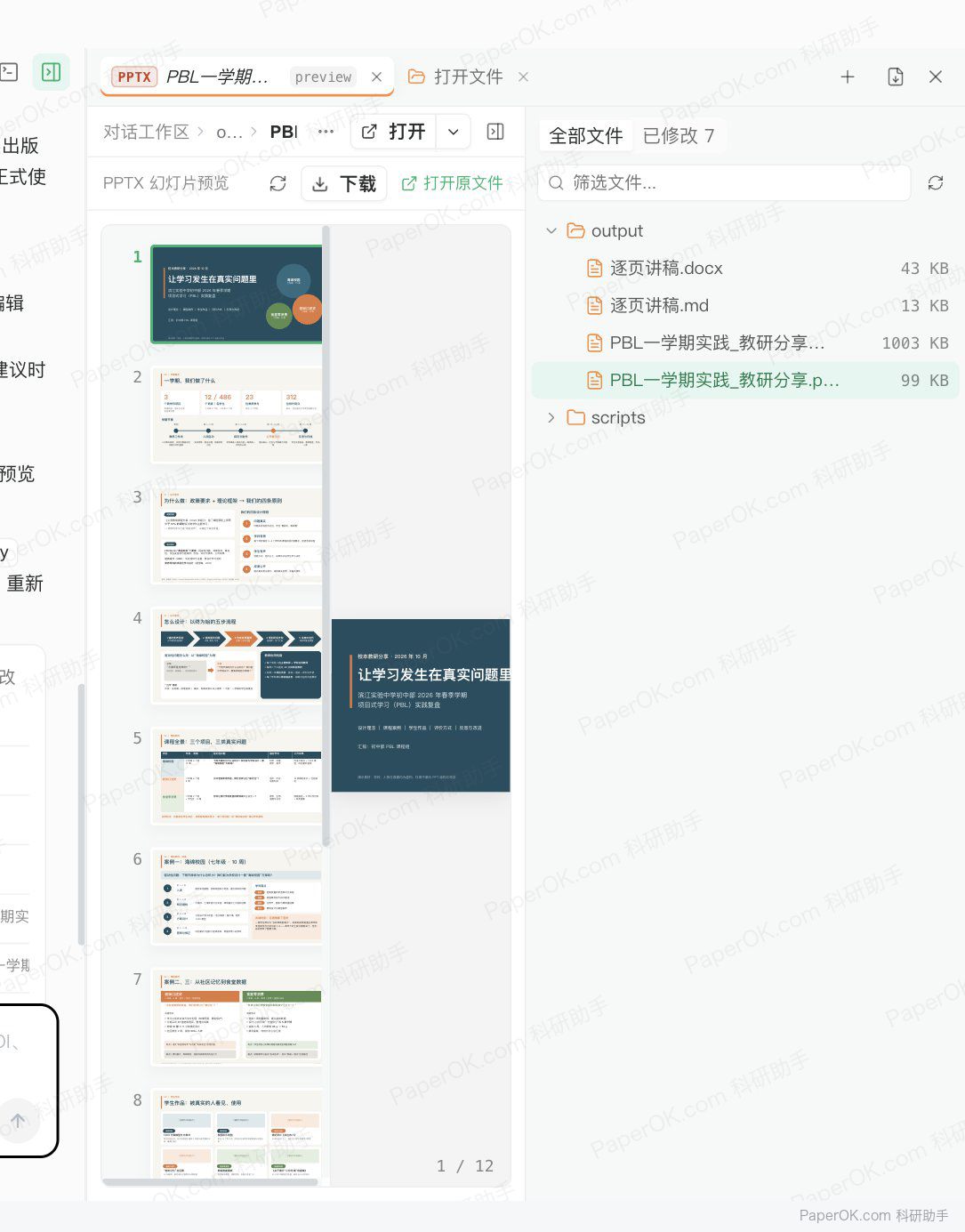Screen dimensions: 965x1232
Task: Select slide 4 thumbnail 怎么设计
Action: (237, 656)
